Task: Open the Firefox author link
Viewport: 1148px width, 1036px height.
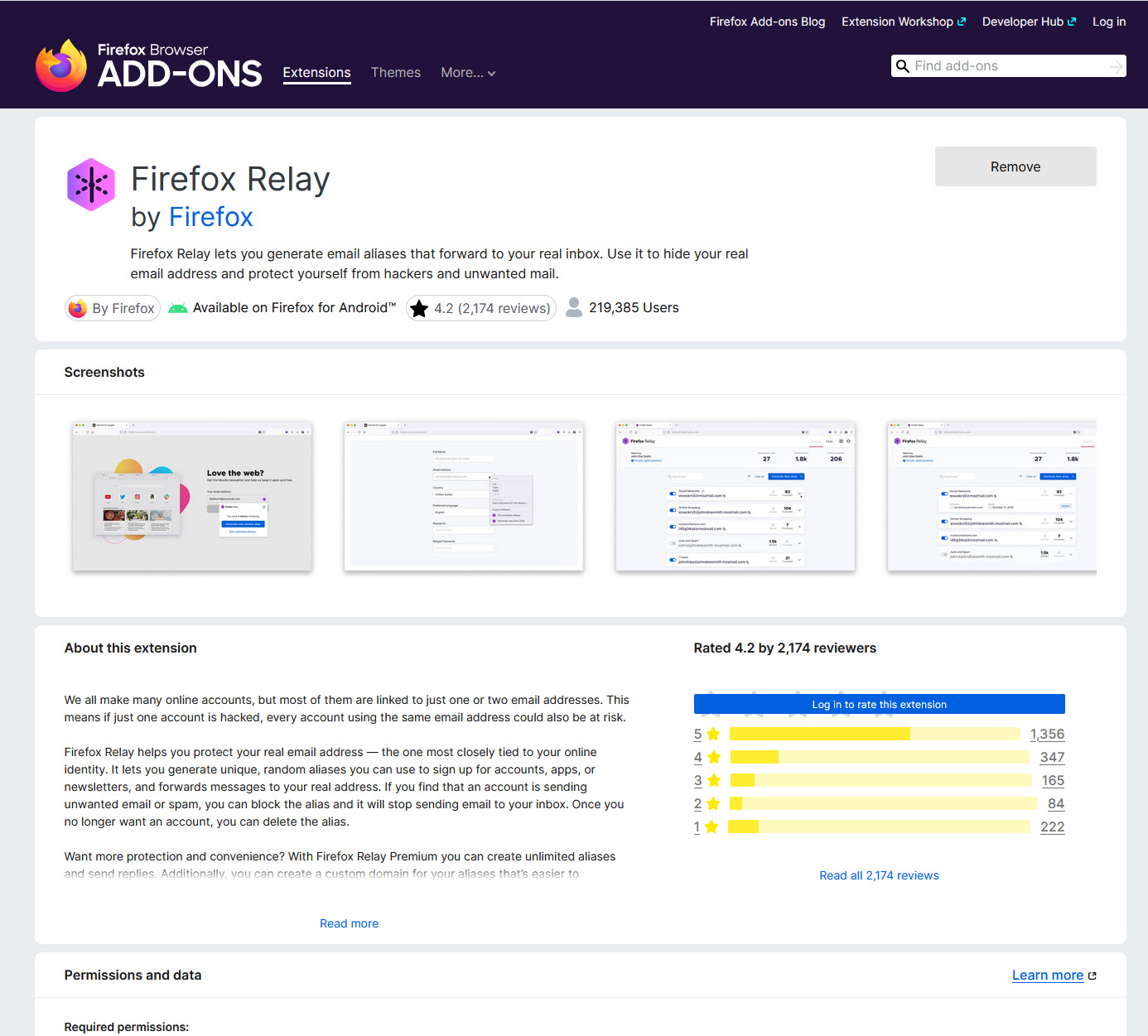Action: point(211,217)
